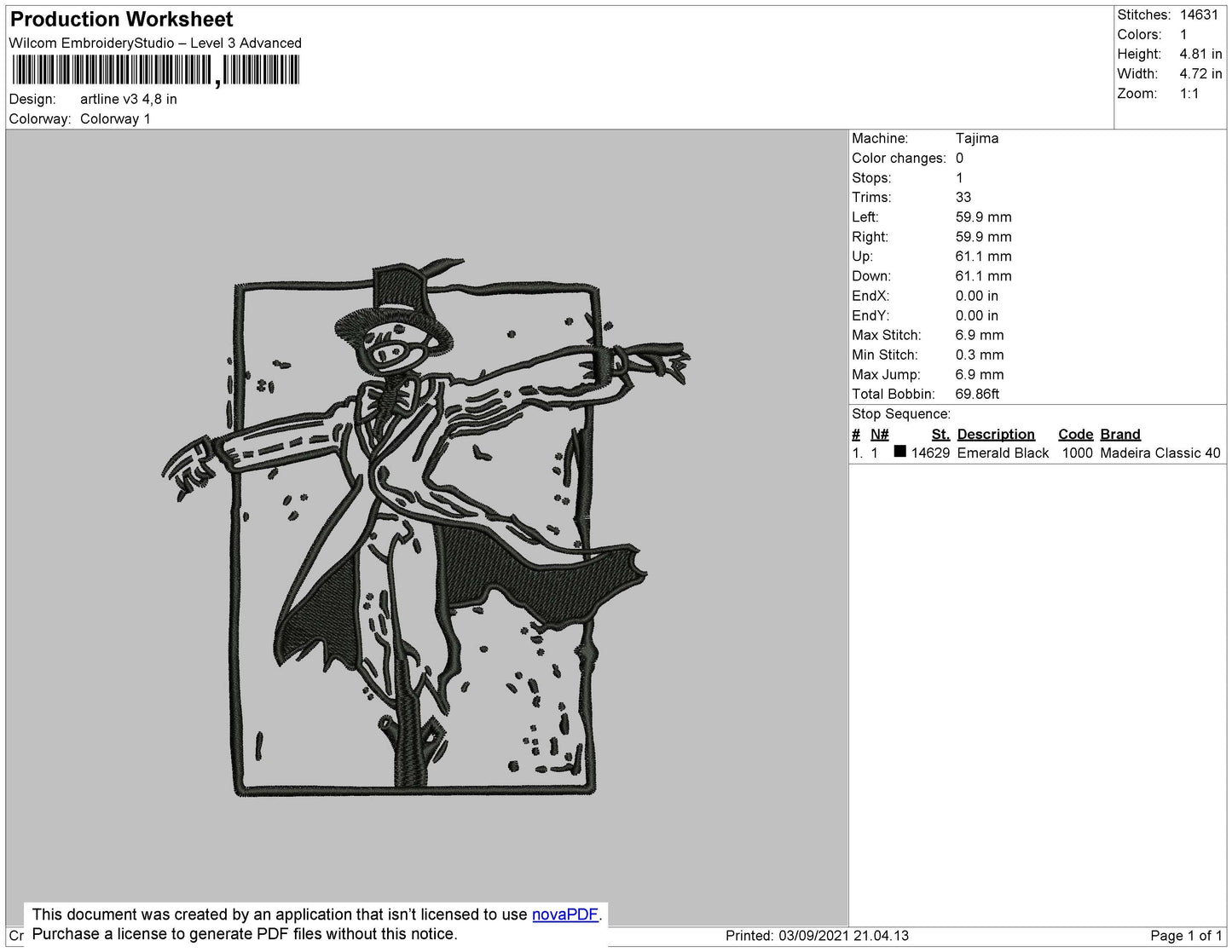Select the Zoom value 1:1
Image resolution: width=1232 pixels, height=952 pixels.
pyautogui.click(x=1189, y=94)
